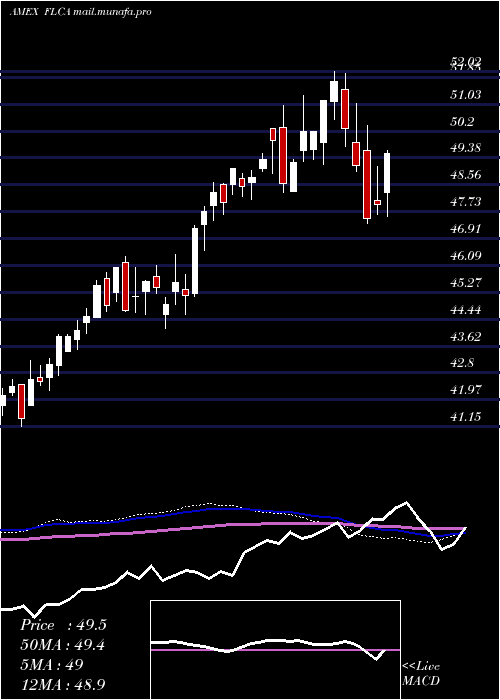Select the 41.15 price axis label
This screenshot has width=500, height=700.
pyautogui.click(x=466, y=417)
